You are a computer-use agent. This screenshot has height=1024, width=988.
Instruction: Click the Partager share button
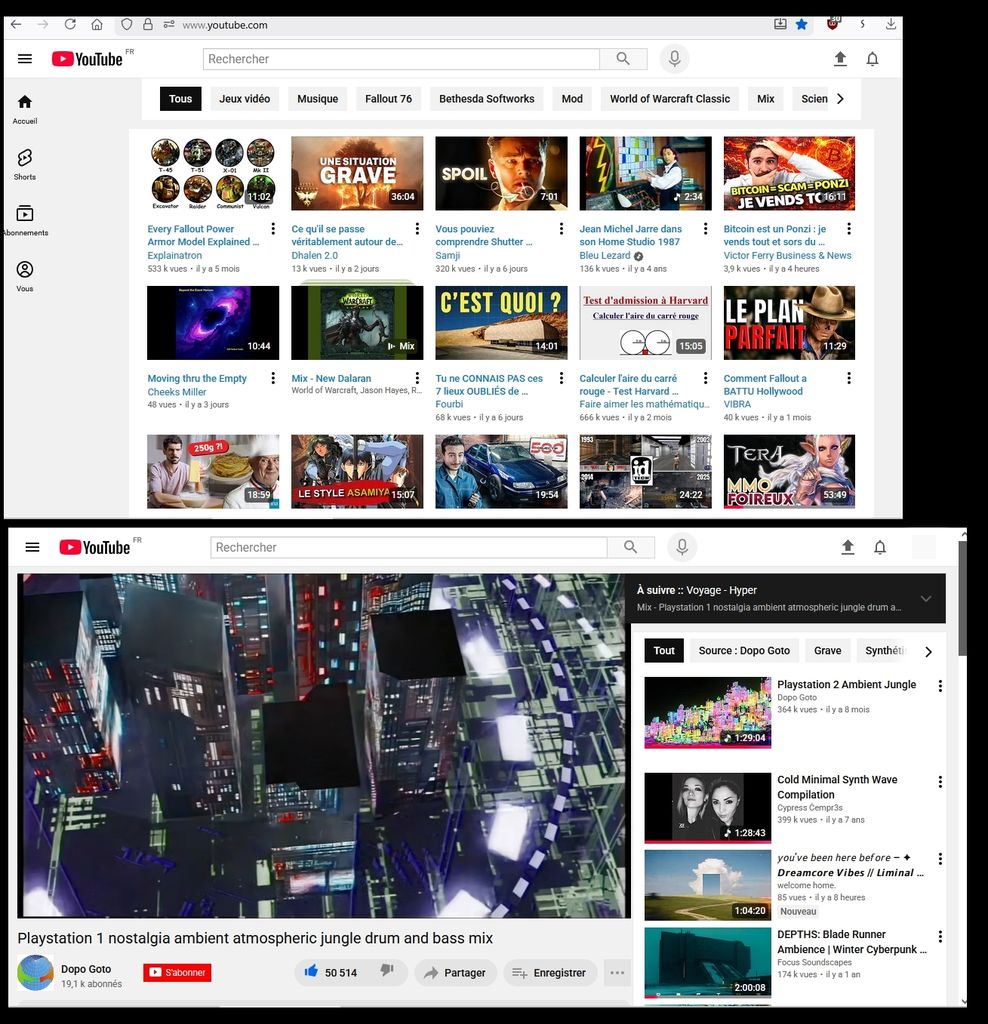[455, 972]
